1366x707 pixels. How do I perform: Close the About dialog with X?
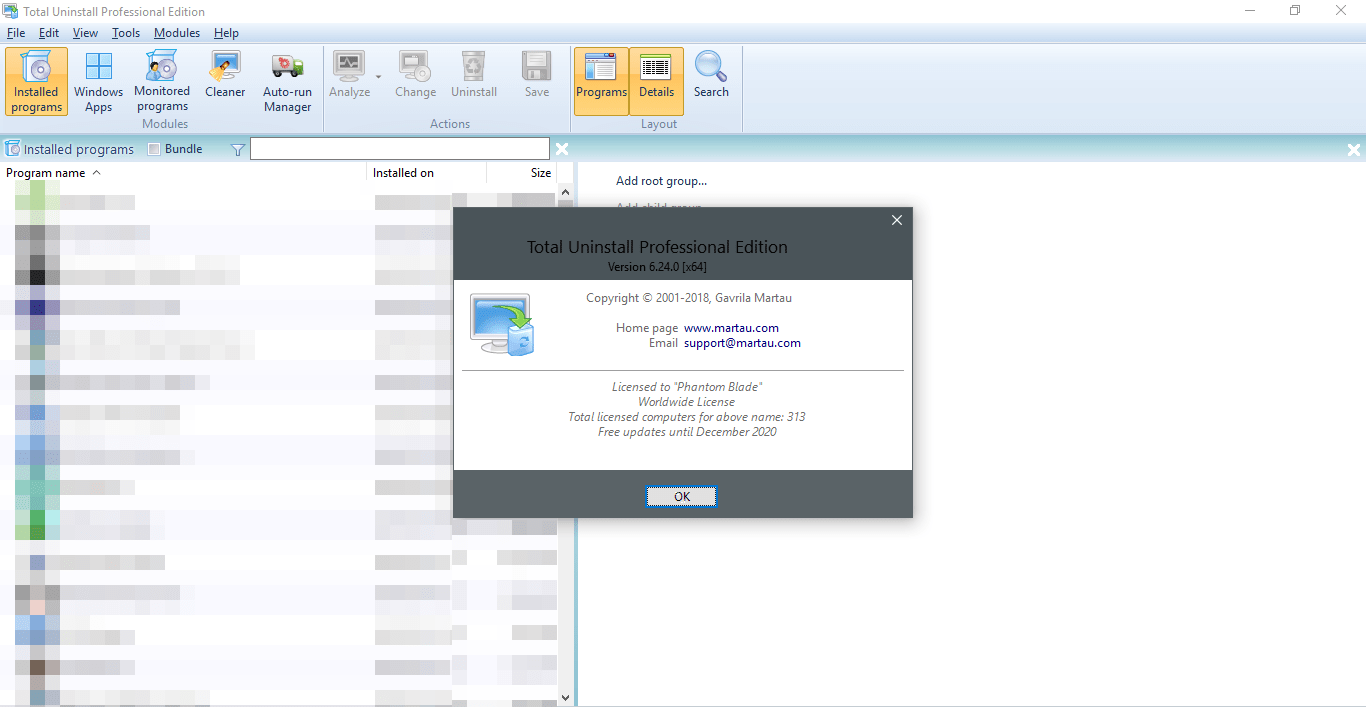[x=896, y=220]
